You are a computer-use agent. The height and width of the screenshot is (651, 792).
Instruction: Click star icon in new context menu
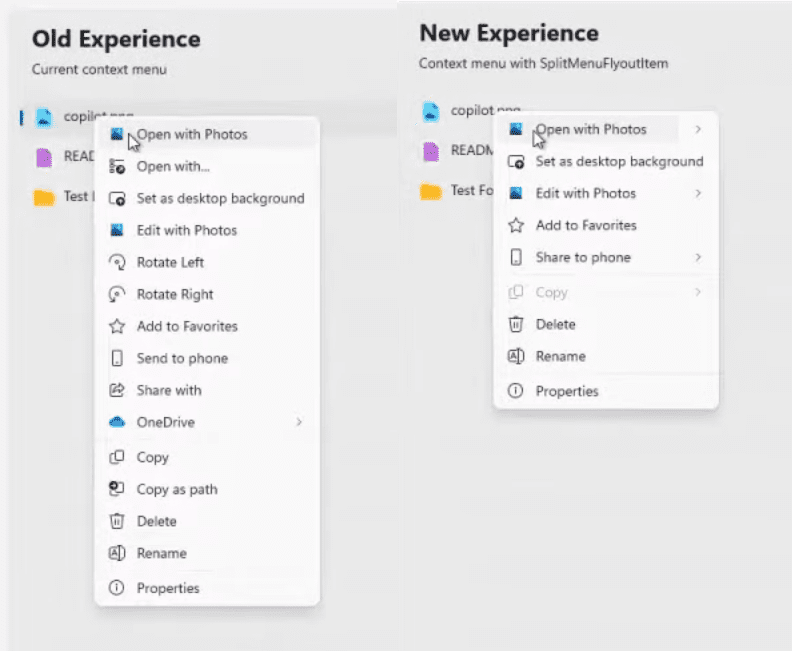[516, 225]
